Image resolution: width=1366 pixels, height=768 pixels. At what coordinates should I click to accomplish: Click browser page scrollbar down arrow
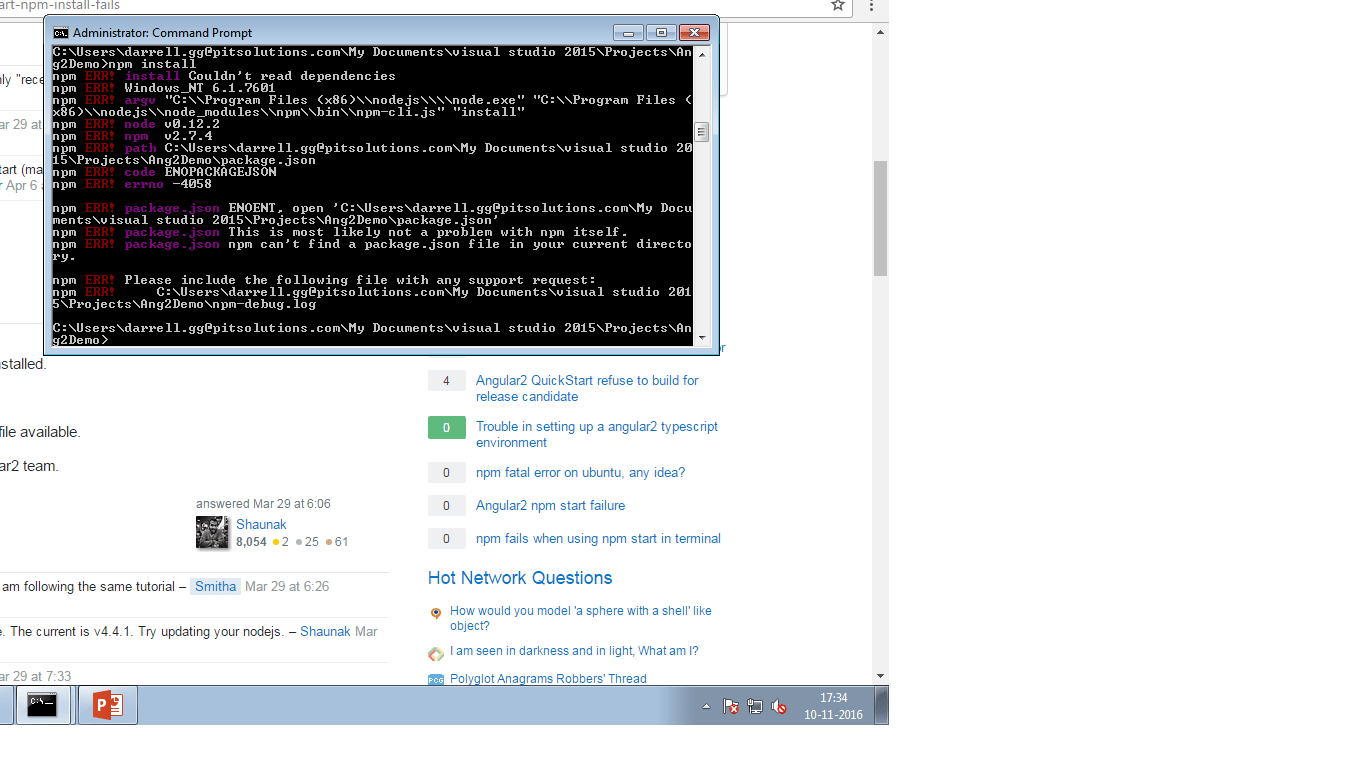(881, 677)
